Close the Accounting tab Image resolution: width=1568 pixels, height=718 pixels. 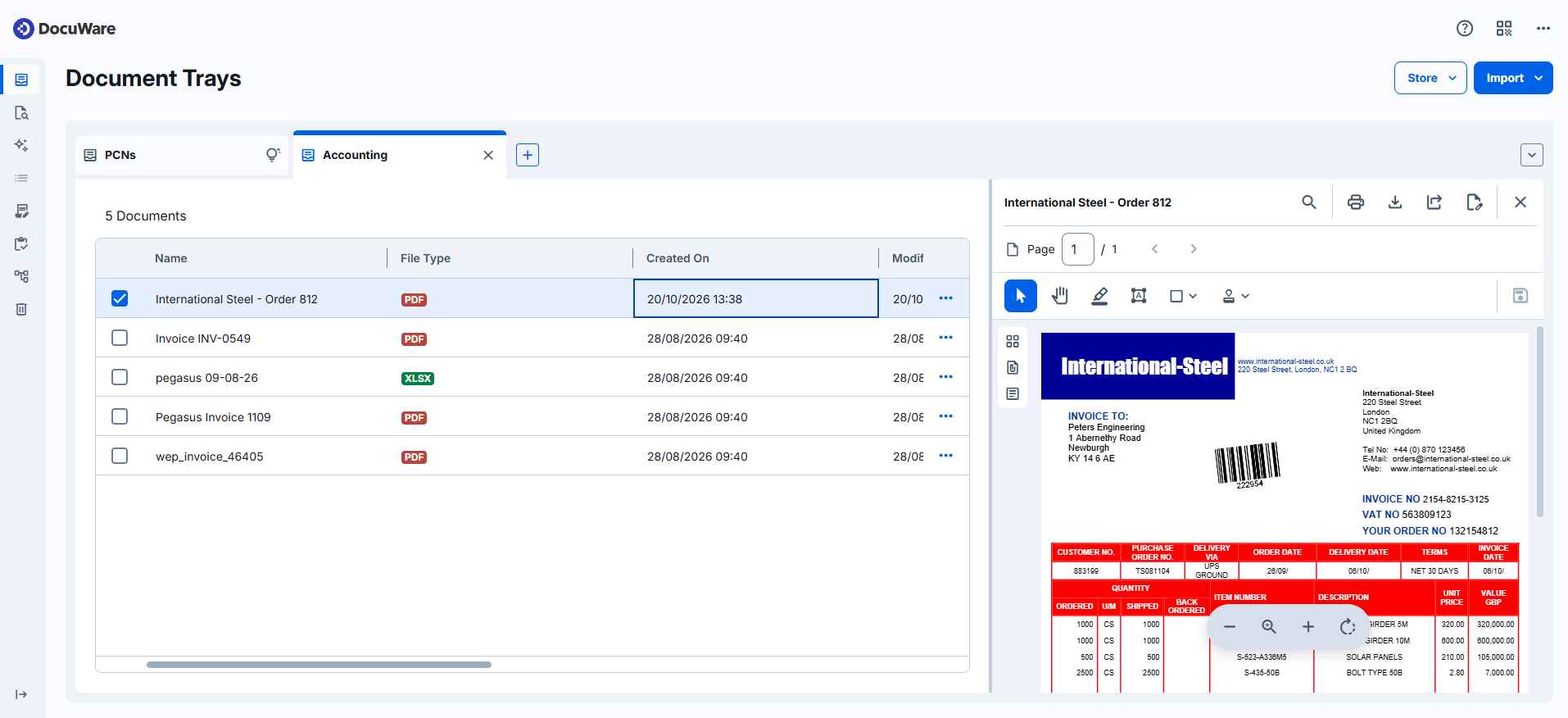click(x=488, y=155)
